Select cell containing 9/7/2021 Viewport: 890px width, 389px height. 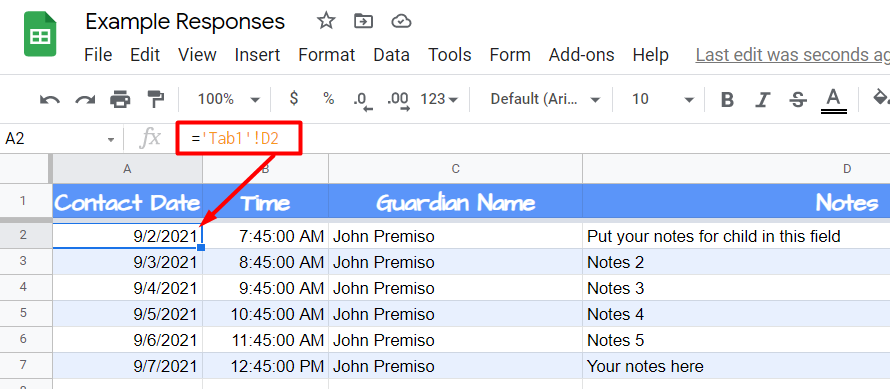point(127,366)
